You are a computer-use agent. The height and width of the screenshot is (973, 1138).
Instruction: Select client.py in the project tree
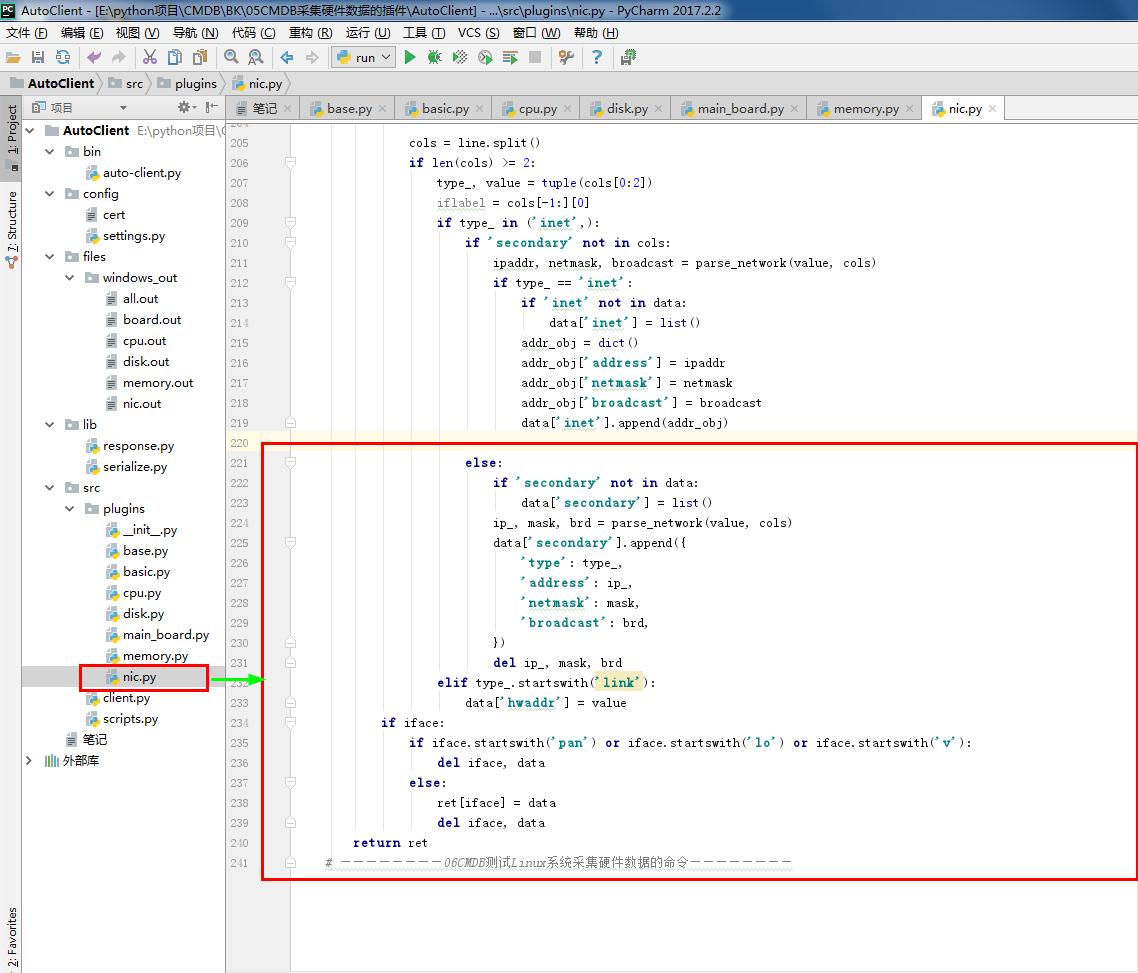pos(126,697)
